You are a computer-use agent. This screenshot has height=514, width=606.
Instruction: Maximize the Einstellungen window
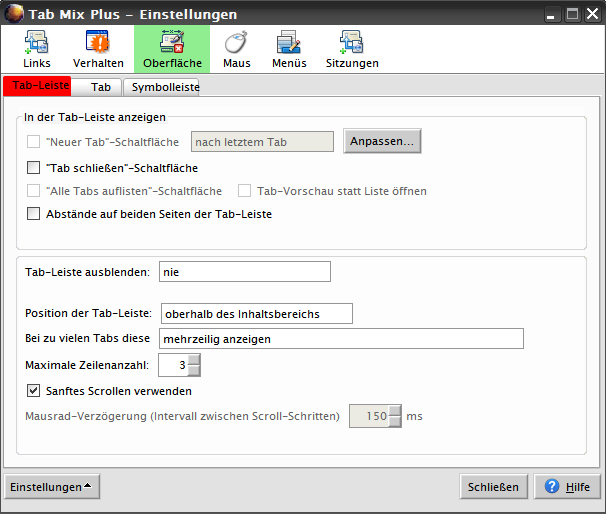point(572,14)
